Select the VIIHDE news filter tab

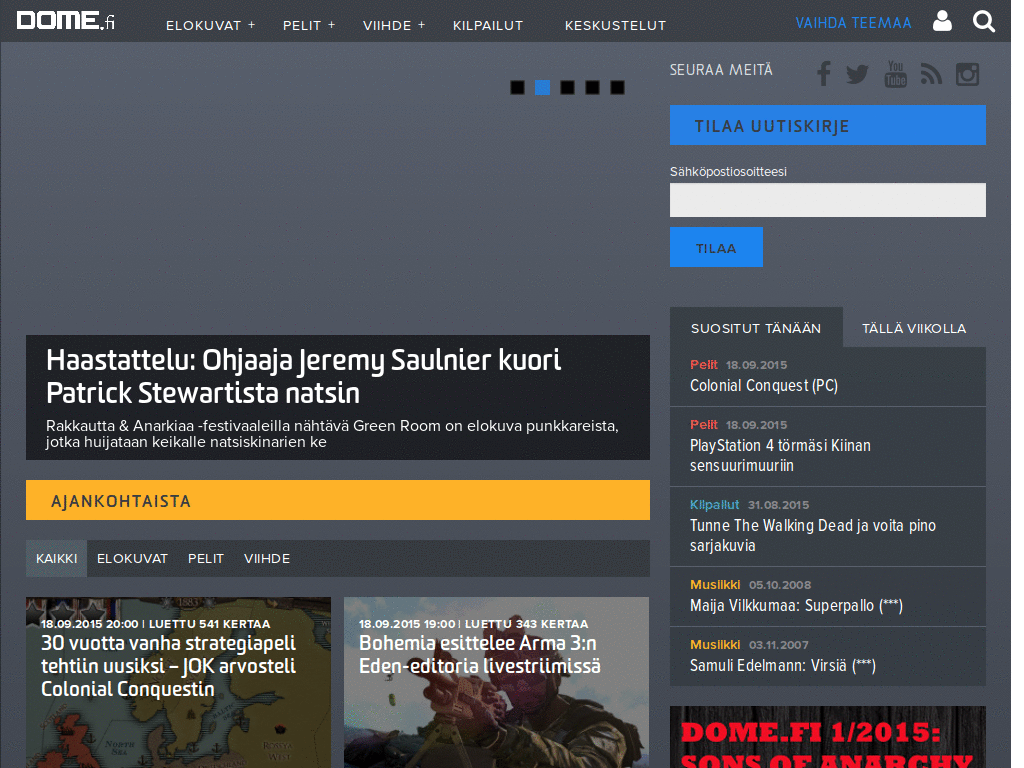point(266,558)
